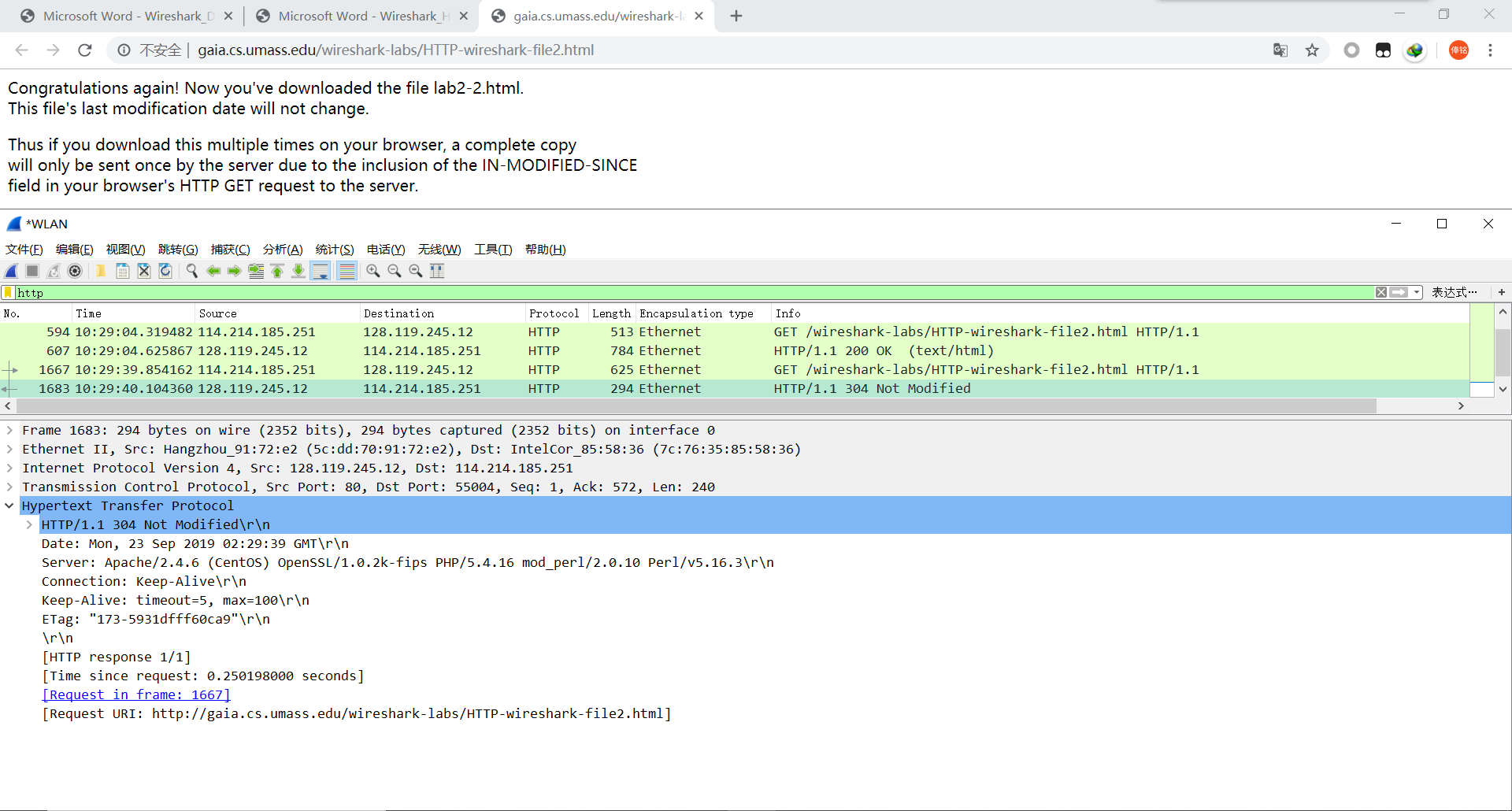Open Chrome three-dot menu
This screenshot has height=811, width=1512.
1490,50
